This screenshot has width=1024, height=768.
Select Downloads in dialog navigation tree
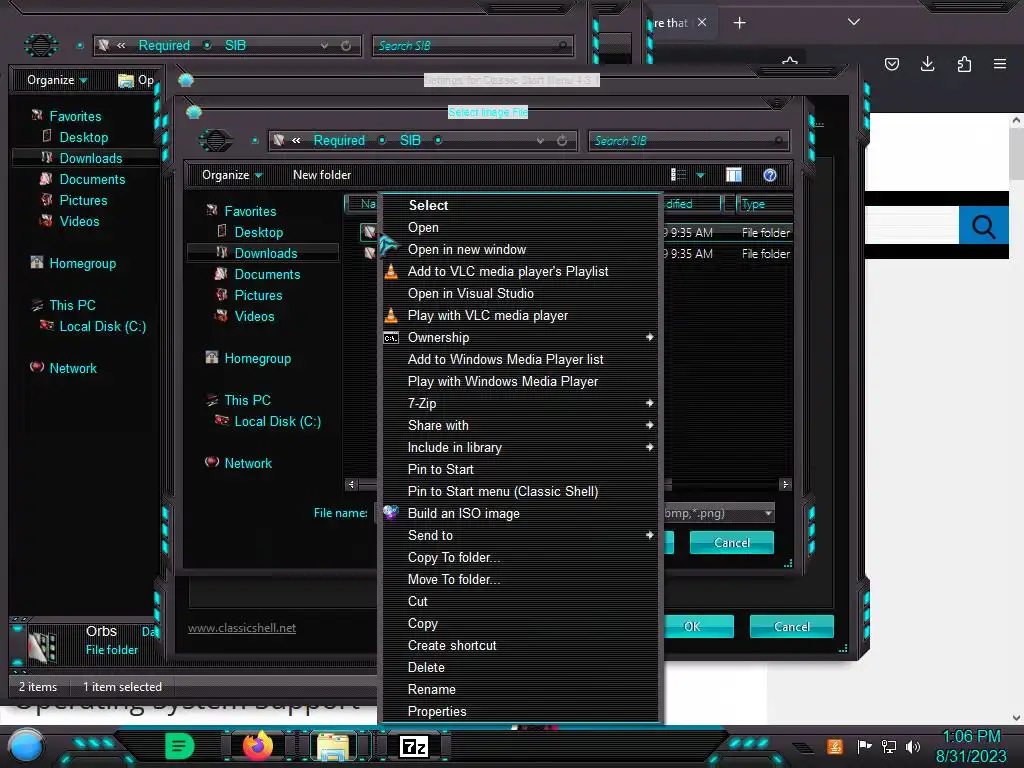(265, 253)
